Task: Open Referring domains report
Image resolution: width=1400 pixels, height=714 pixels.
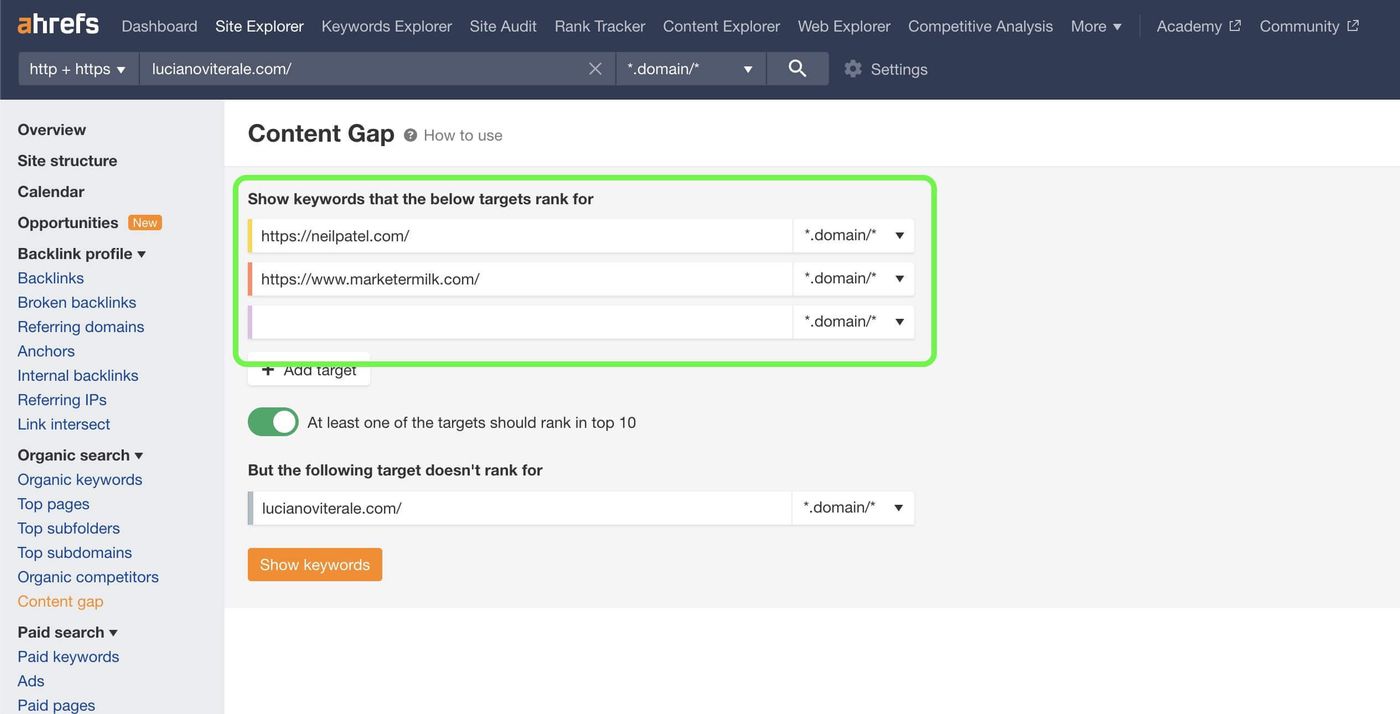Action: [81, 327]
